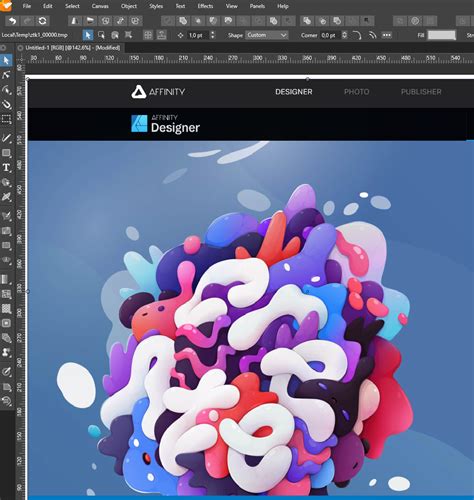This screenshot has height=500, width=474.
Task: Select the eye-shaped tool in left toolbox
Action: (x=6, y=260)
